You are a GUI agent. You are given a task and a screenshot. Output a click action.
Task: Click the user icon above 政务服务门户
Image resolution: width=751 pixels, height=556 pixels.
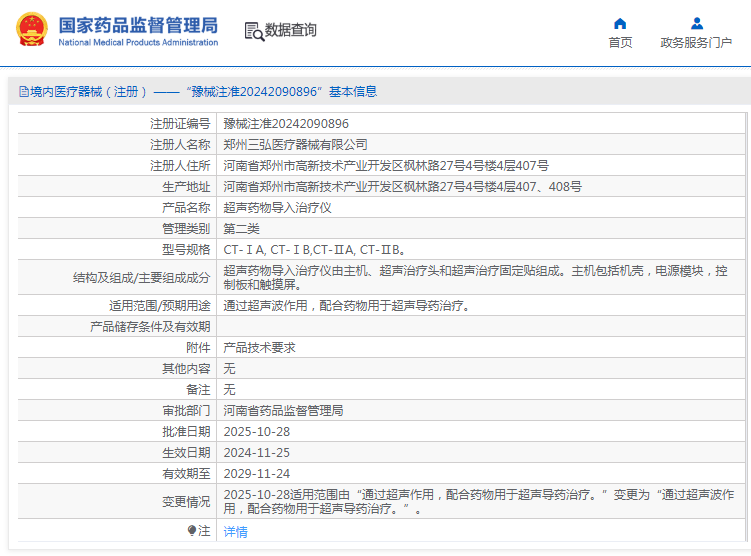(697, 23)
